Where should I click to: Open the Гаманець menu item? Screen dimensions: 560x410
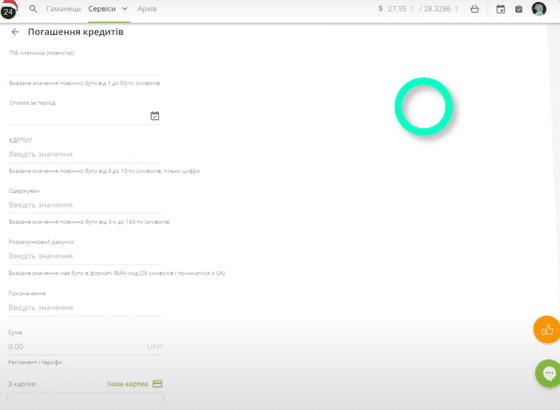[x=63, y=9]
